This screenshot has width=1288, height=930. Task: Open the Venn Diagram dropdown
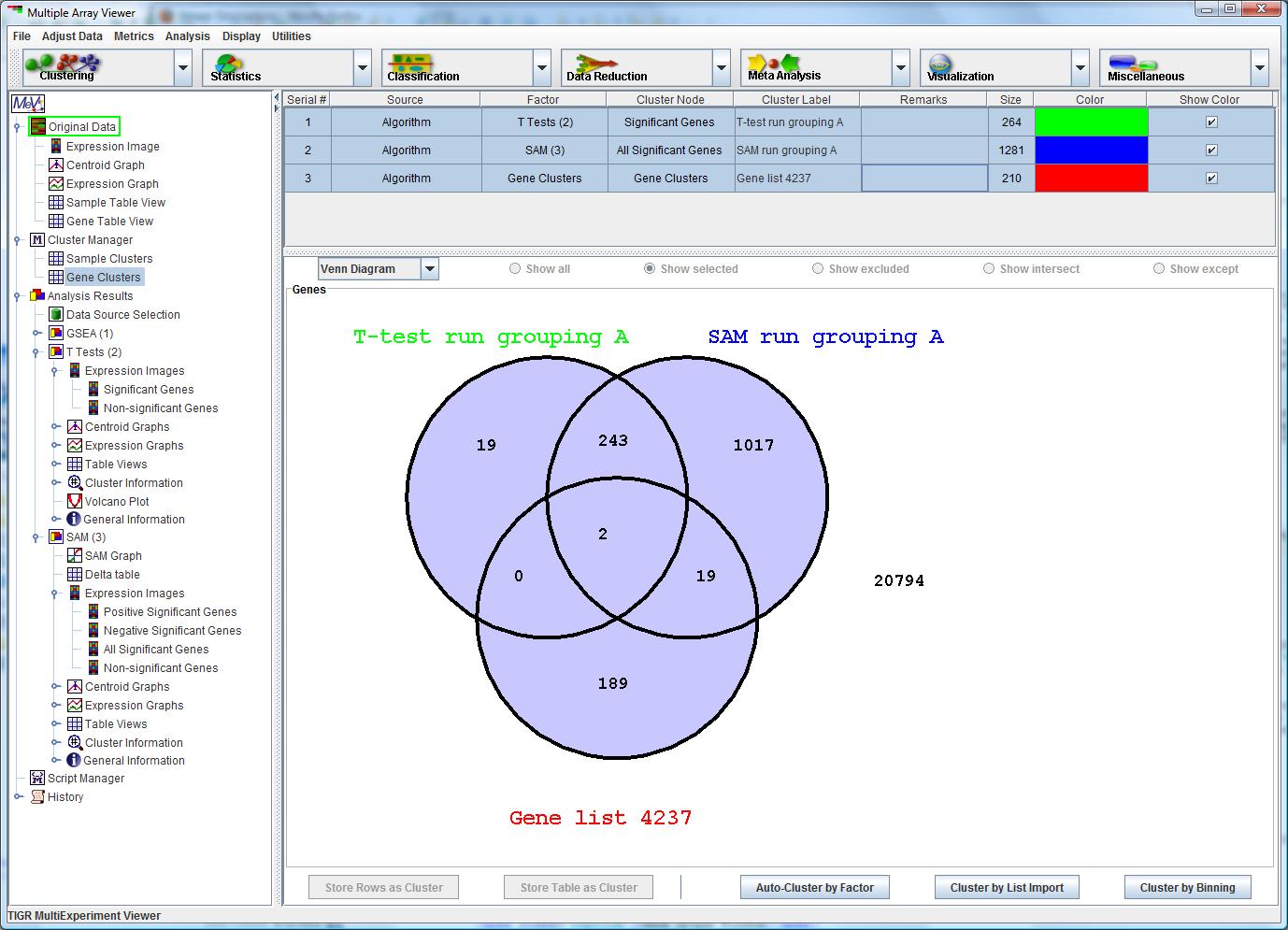coord(429,269)
